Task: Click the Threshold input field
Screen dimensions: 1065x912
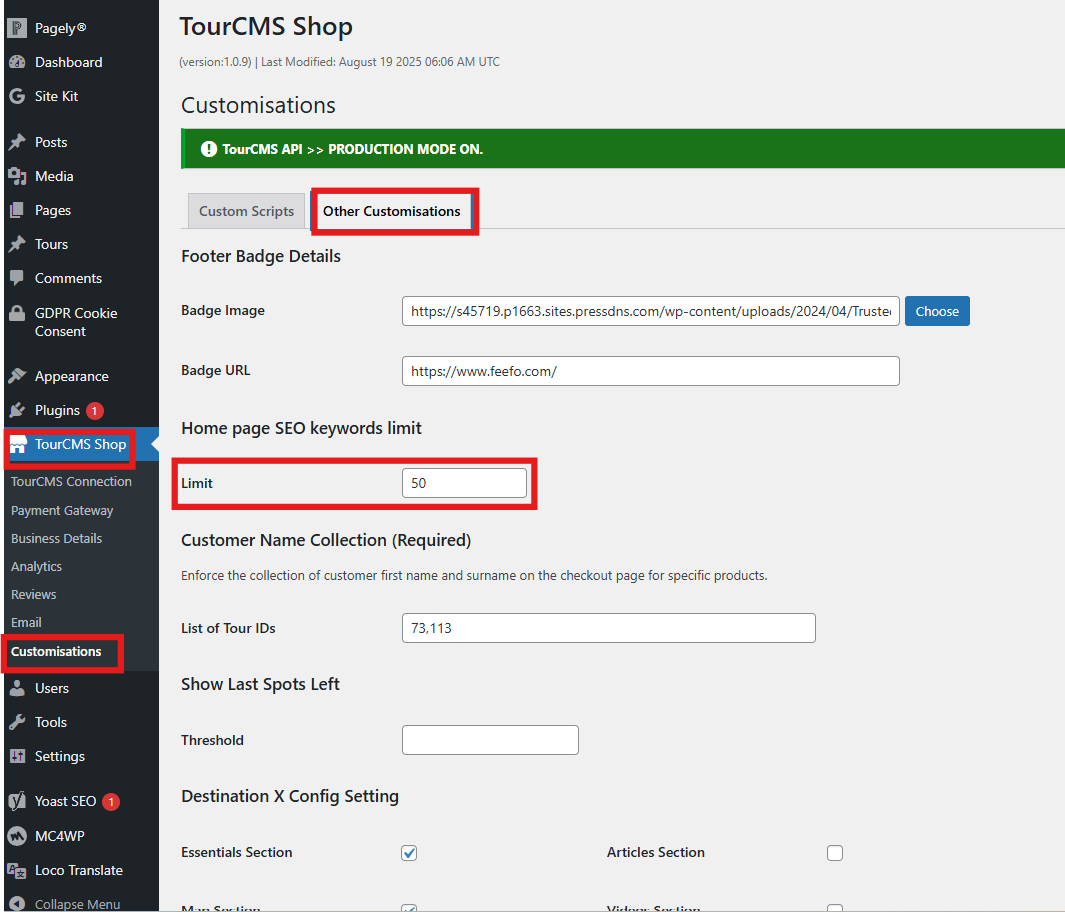Action: (490, 740)
